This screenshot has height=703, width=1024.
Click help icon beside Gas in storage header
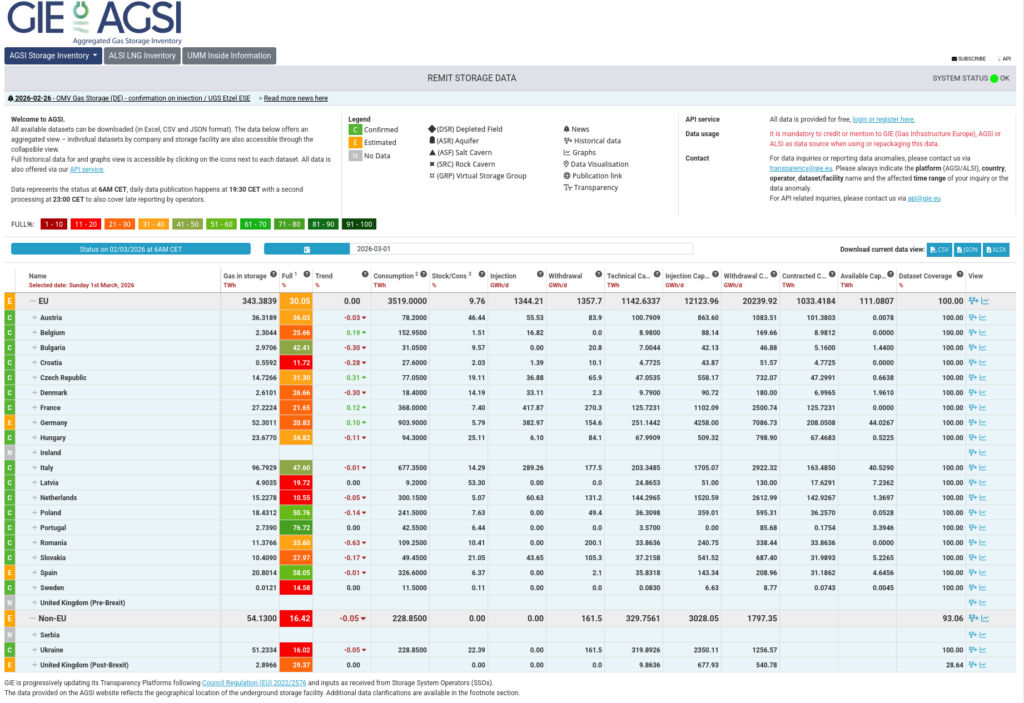coord(271,274)
